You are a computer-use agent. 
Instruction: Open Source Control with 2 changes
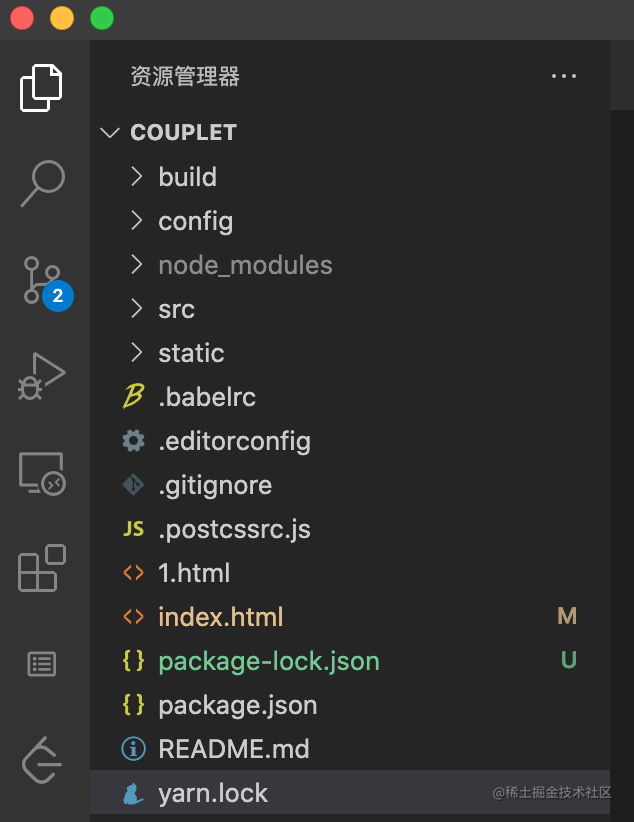coord(42,280)
